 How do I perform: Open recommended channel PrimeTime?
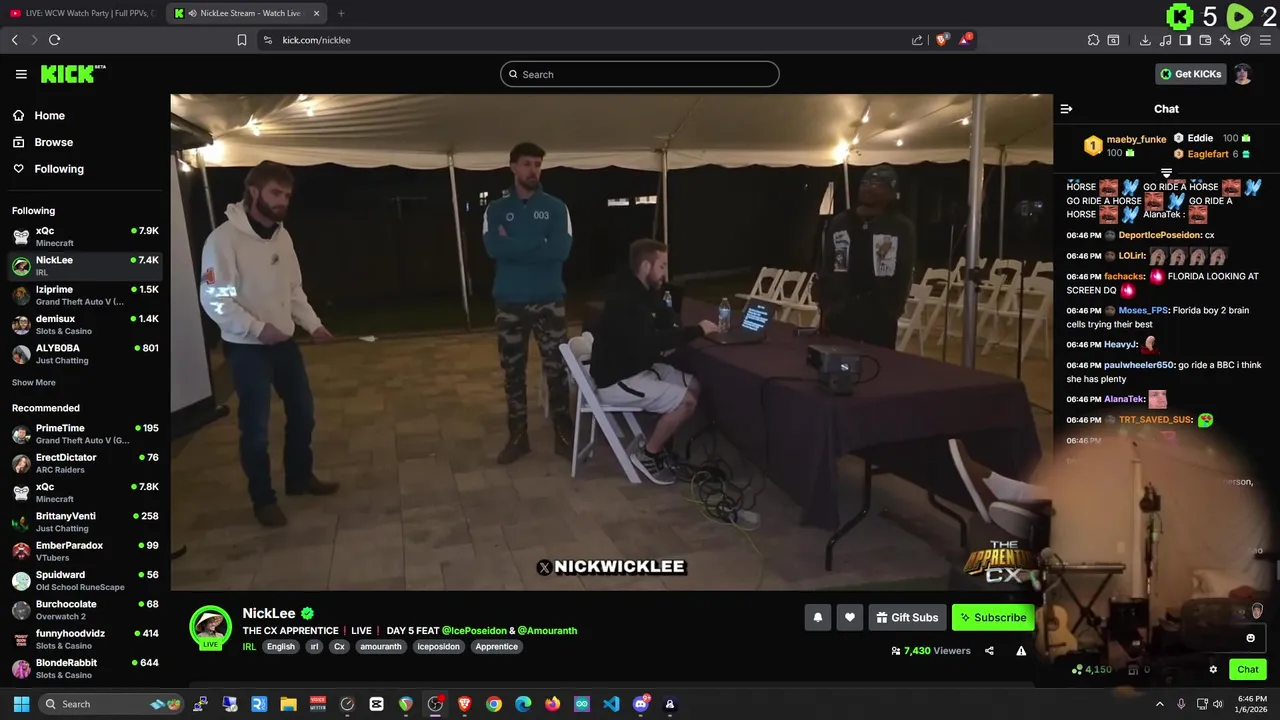[85, 433]
